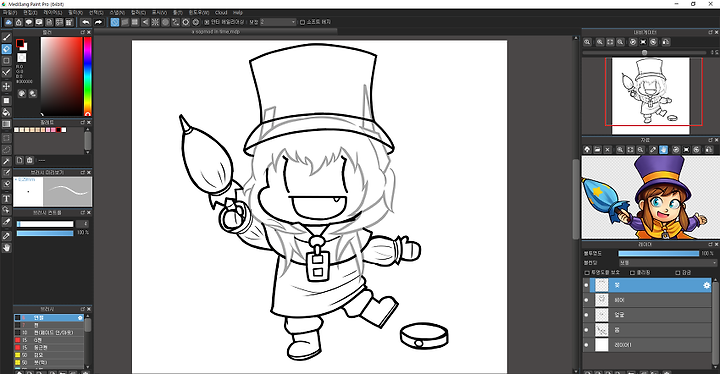Screen dimensions: 720x374
Task: Select the Eraser tool
Action: click(6, 49)
